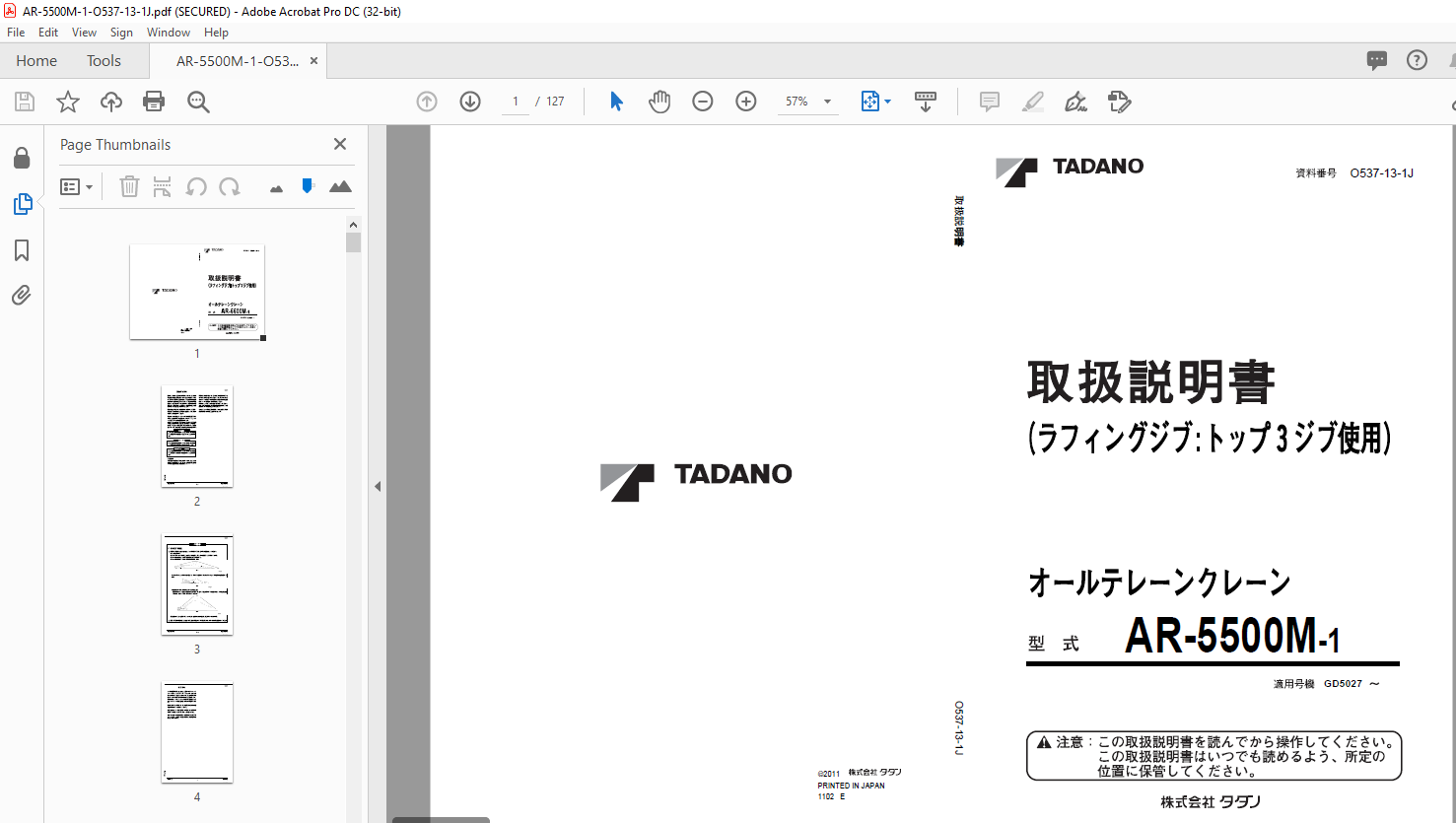
Task: Activate the Hand pan tool
Action: (659, 102)
